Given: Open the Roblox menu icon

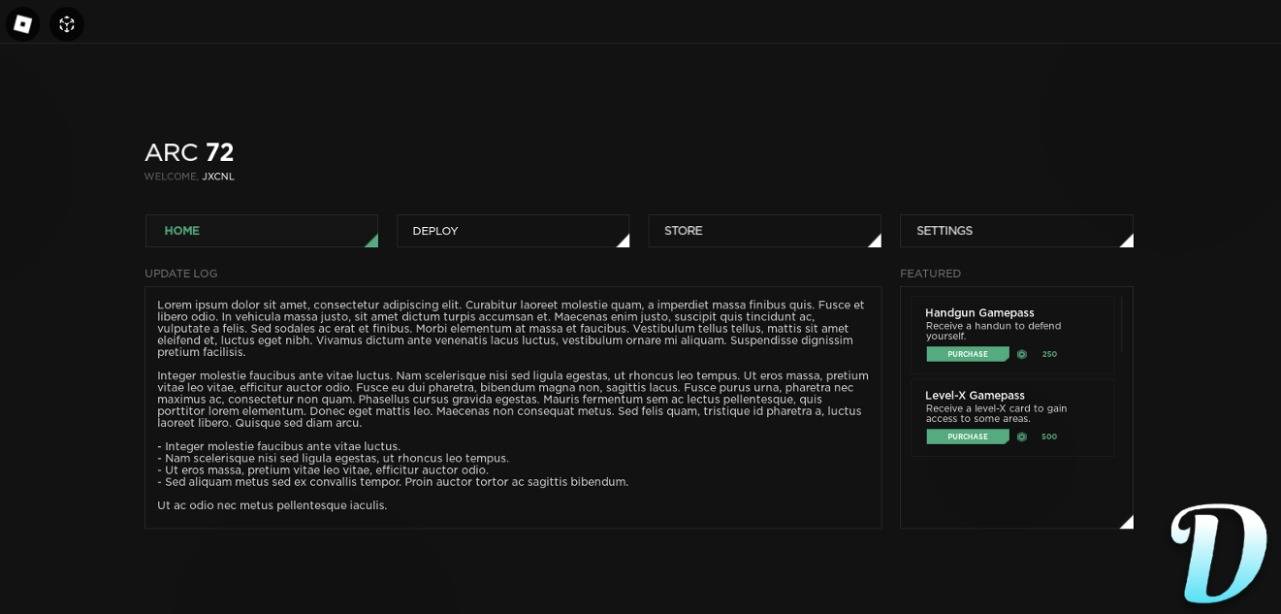Looking at the screenshot, I should 22,23.
